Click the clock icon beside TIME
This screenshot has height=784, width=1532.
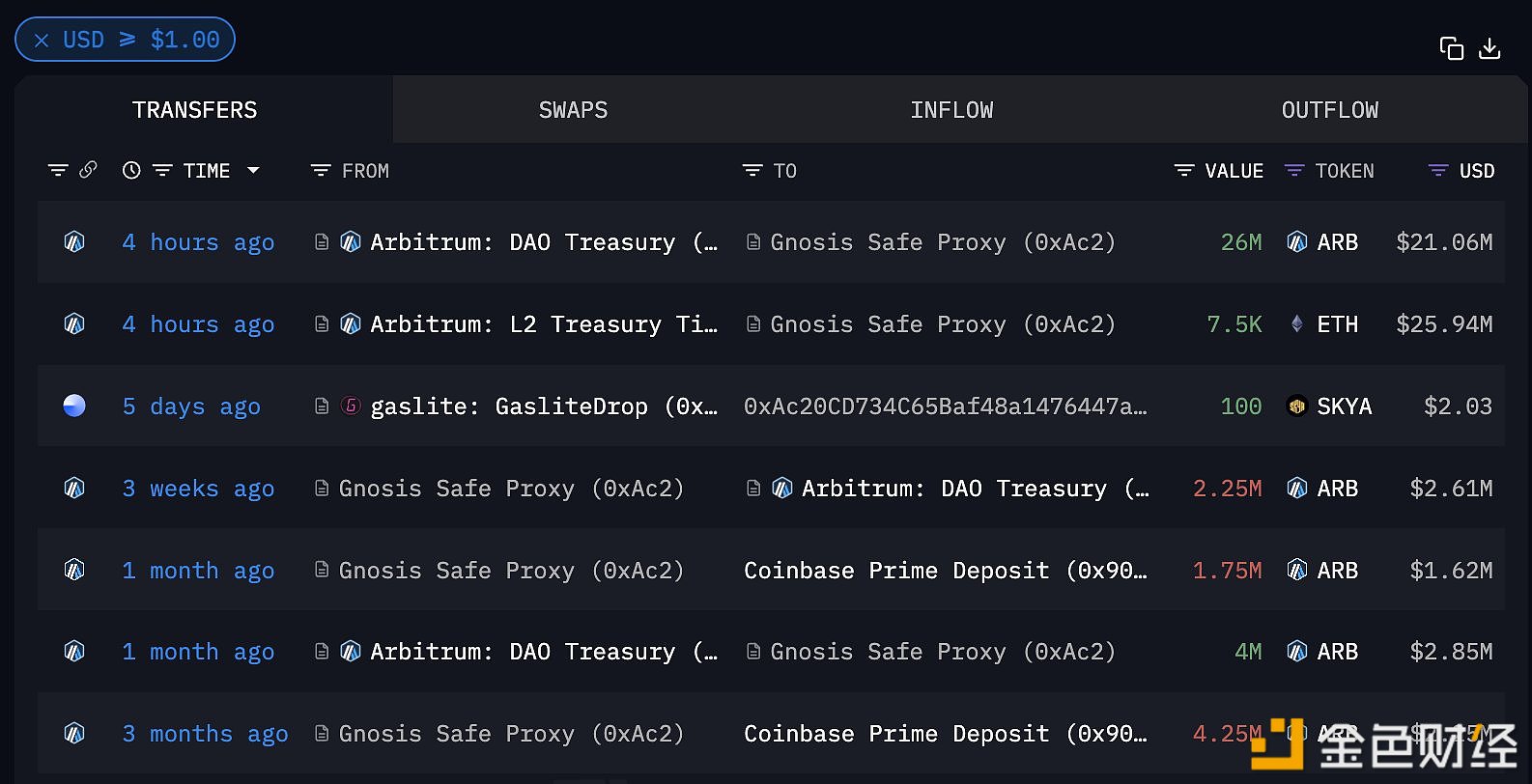point(131,170)
